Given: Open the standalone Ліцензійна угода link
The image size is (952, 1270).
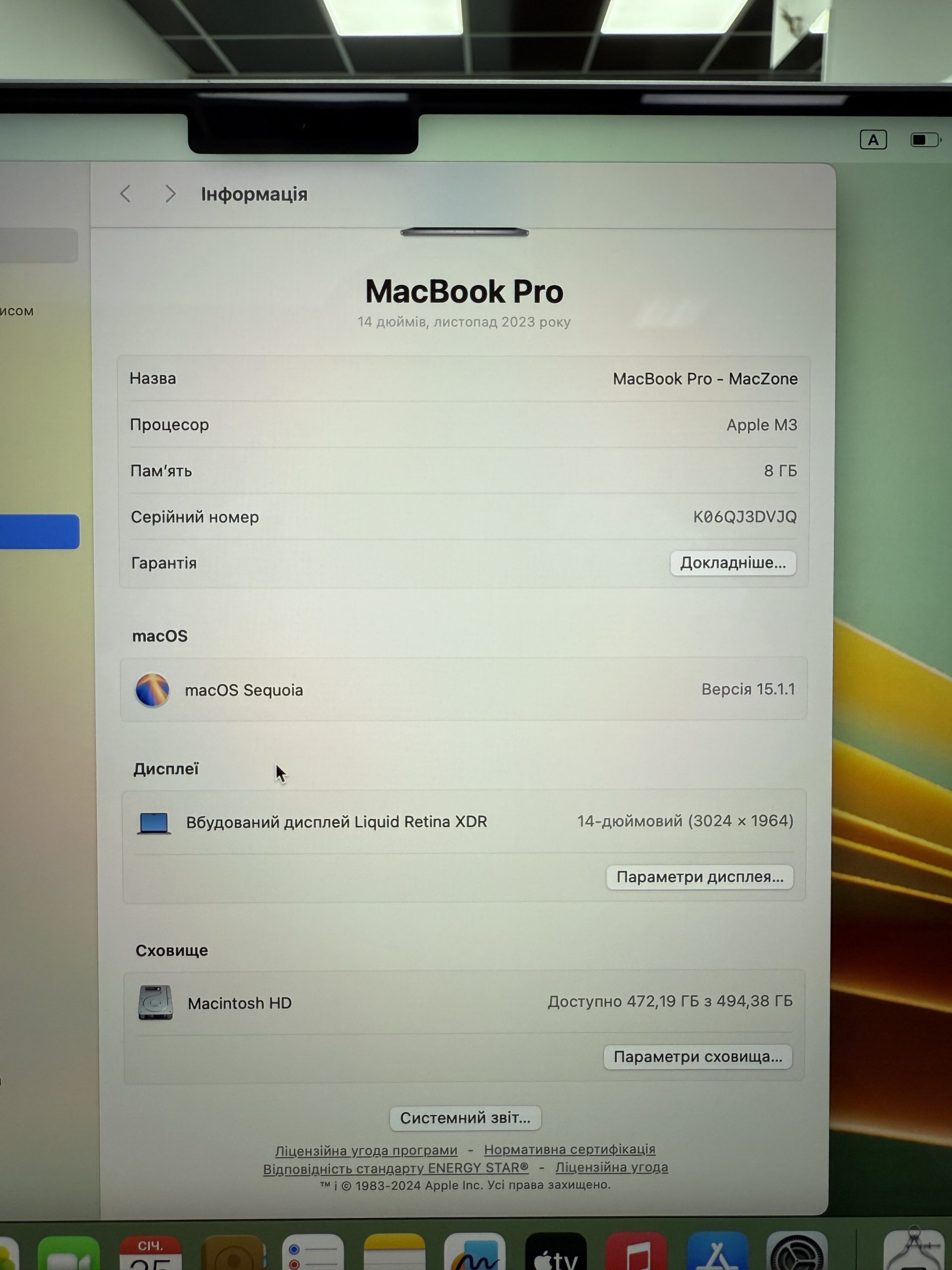Looking at the screenshot, I should pyautogui.click(x=612, y=1167).
